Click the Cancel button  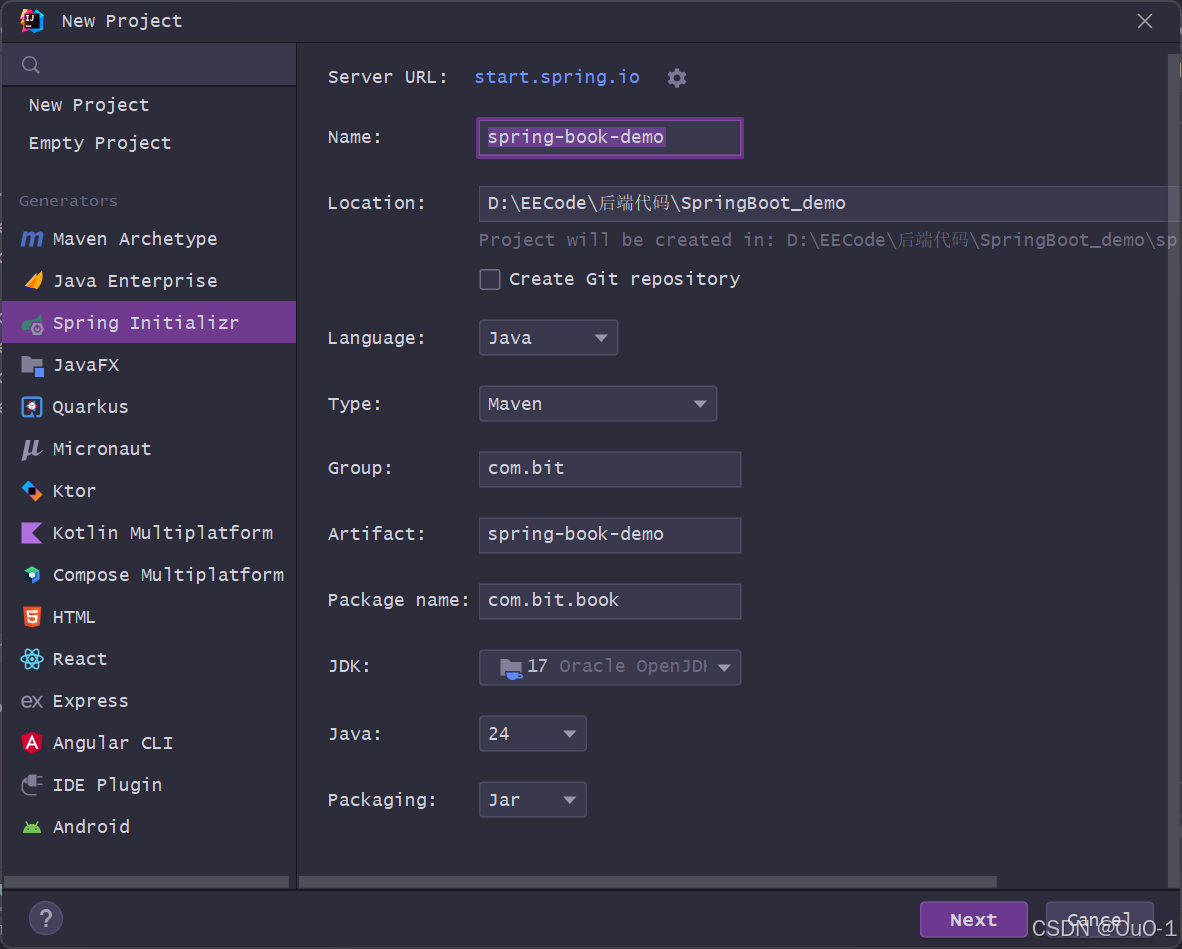pos(1100,920)
